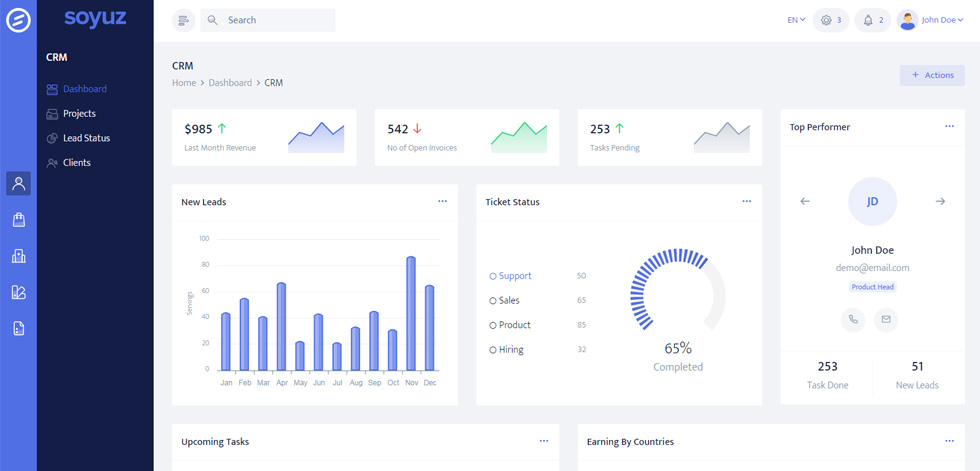The image size is (980, 471).
Task: Click the 'No of Open Invoices' label
Action: point(422,149)
